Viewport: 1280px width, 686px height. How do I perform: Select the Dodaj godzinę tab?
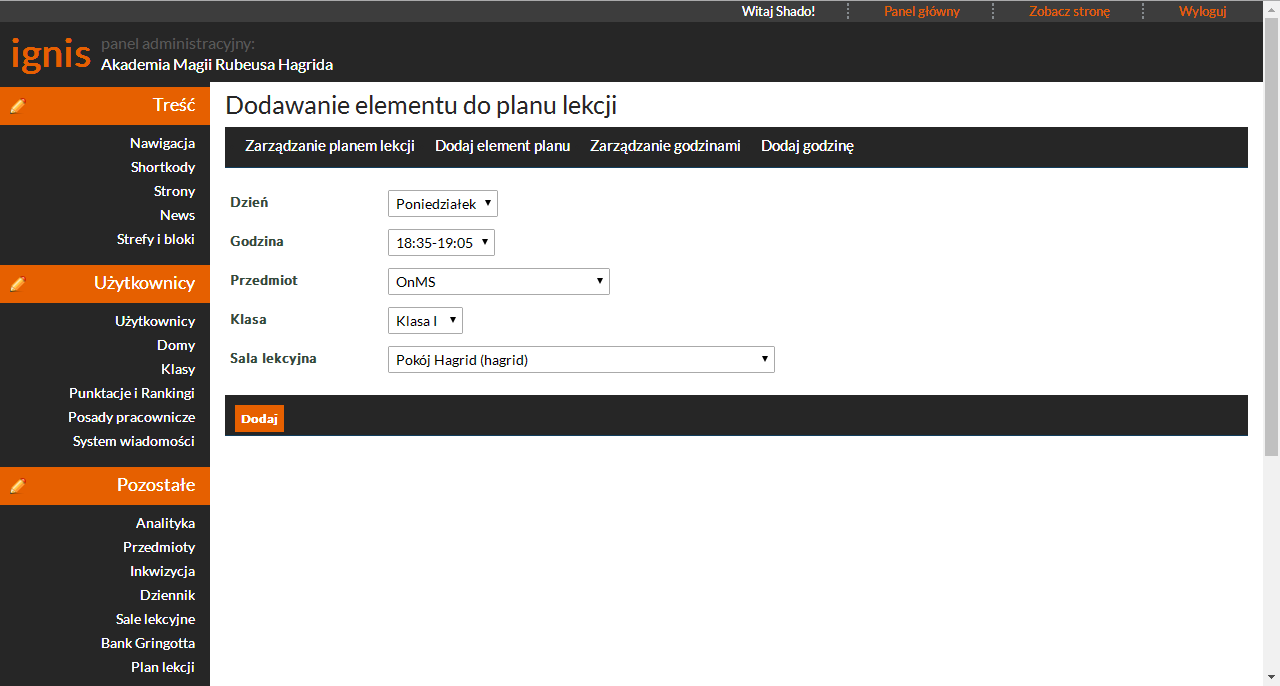[807, 146]
